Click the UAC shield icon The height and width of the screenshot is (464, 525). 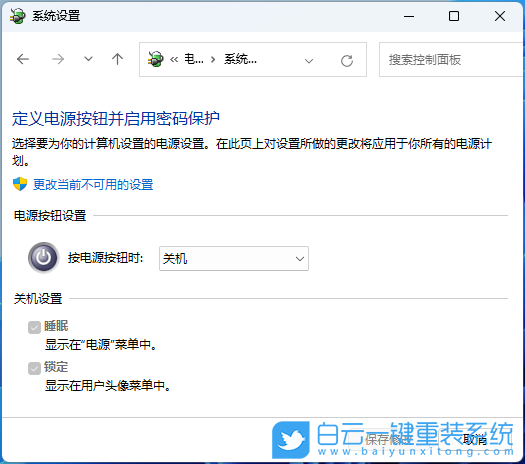pos(20,184)
